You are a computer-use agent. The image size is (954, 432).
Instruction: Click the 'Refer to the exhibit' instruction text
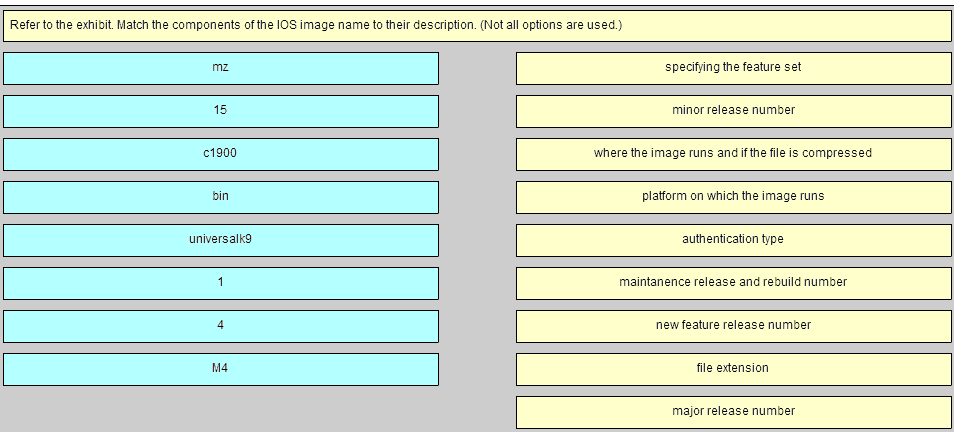coord(60,25)
